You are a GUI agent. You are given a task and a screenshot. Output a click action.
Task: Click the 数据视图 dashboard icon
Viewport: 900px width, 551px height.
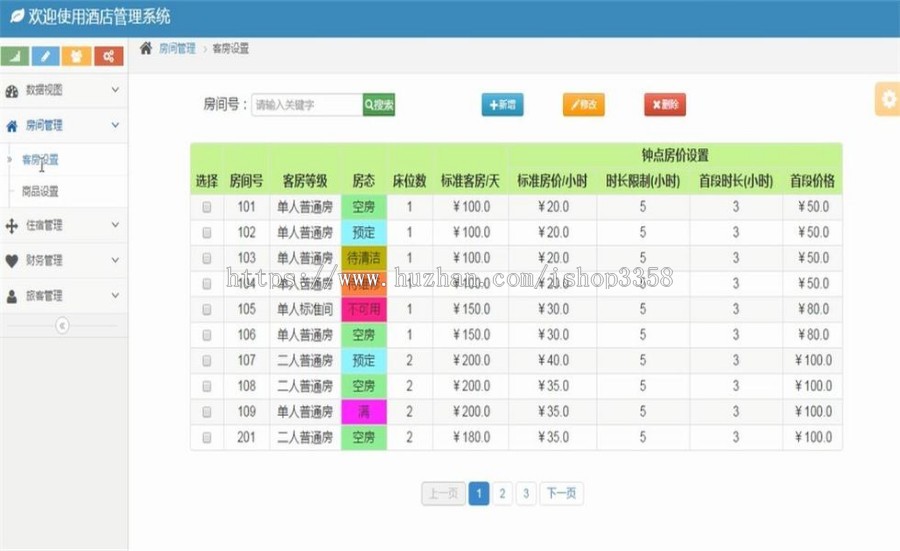pyautogui.click(x=11, y=91)
